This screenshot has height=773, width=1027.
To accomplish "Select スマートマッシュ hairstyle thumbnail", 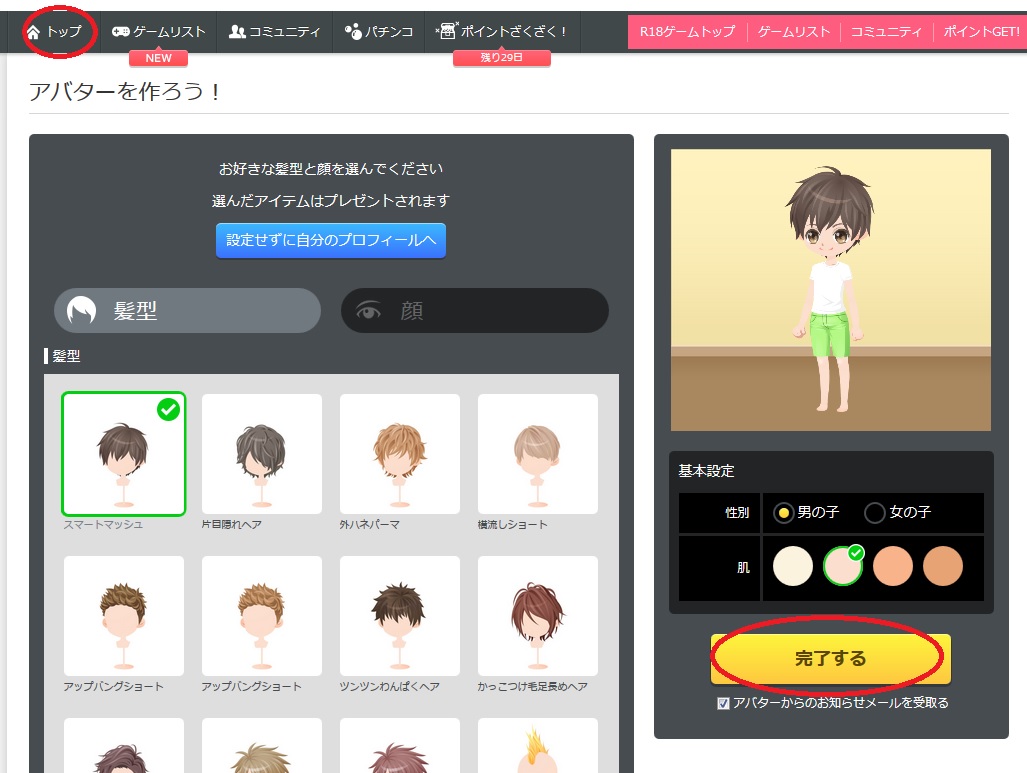I will 124,454.
